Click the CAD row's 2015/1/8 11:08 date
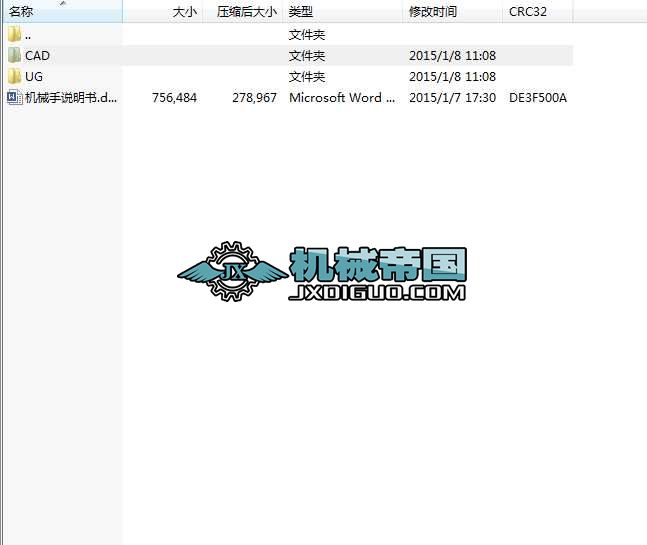647x545 pixels. point(452,56)
